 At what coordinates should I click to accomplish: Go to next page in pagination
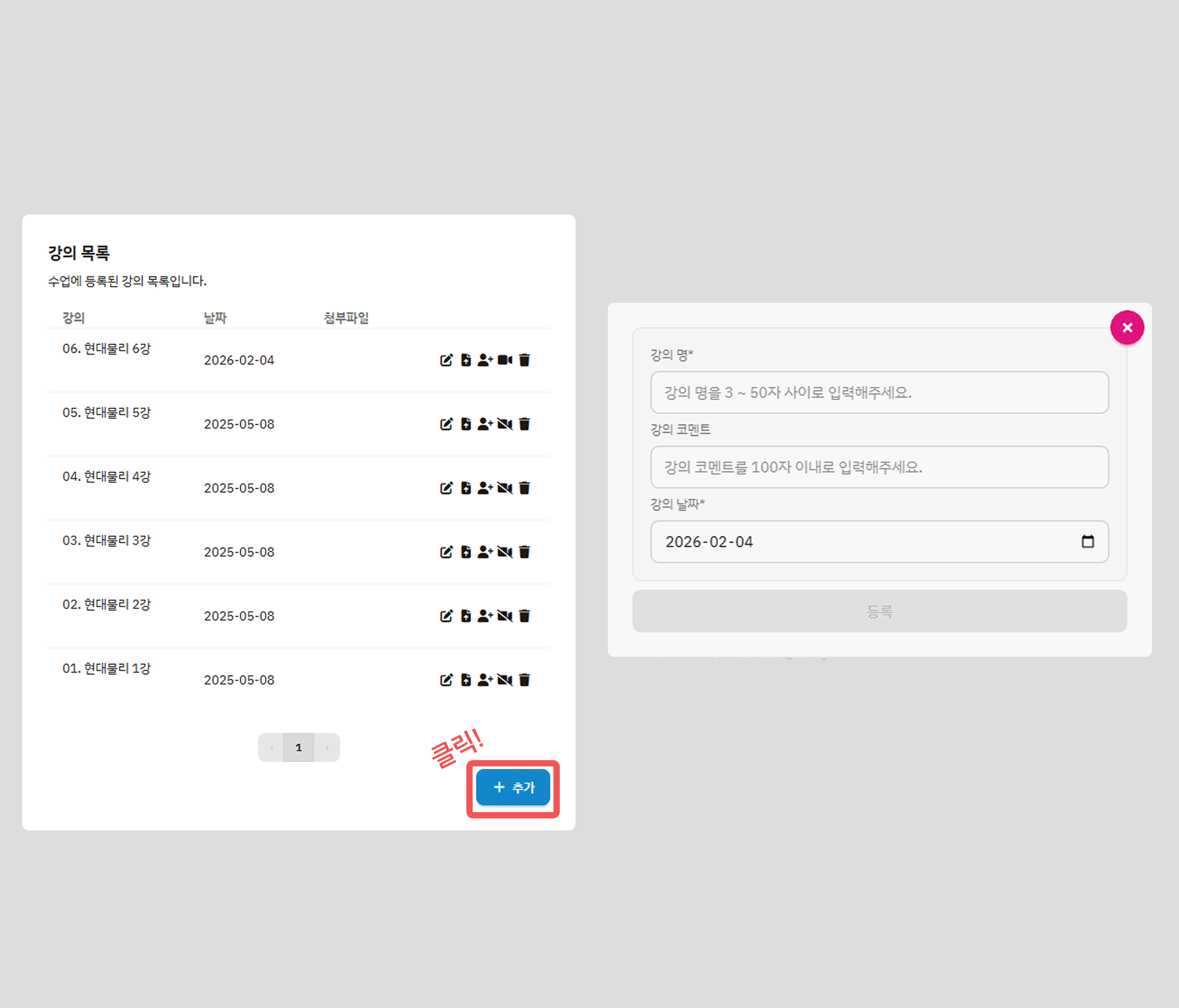click(x=327, y=748)
